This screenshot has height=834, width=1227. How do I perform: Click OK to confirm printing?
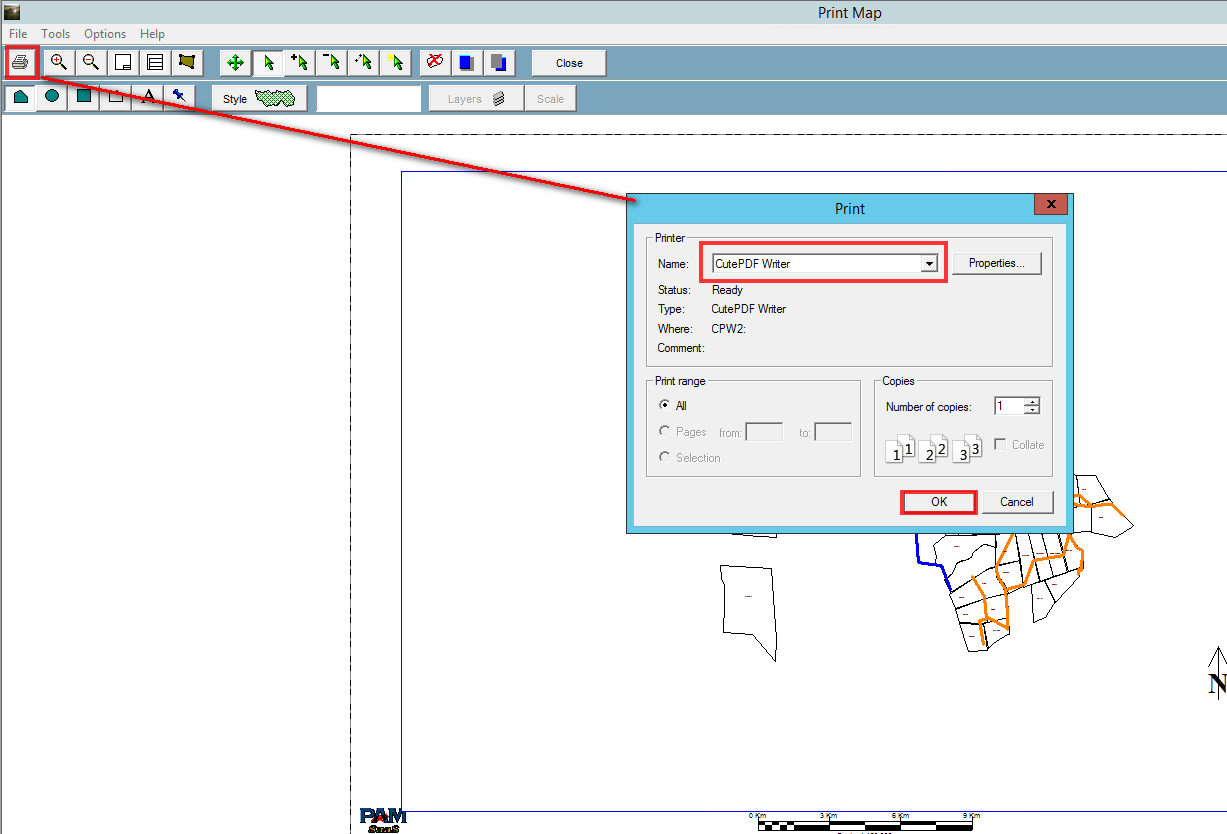[x=938, y=502]
